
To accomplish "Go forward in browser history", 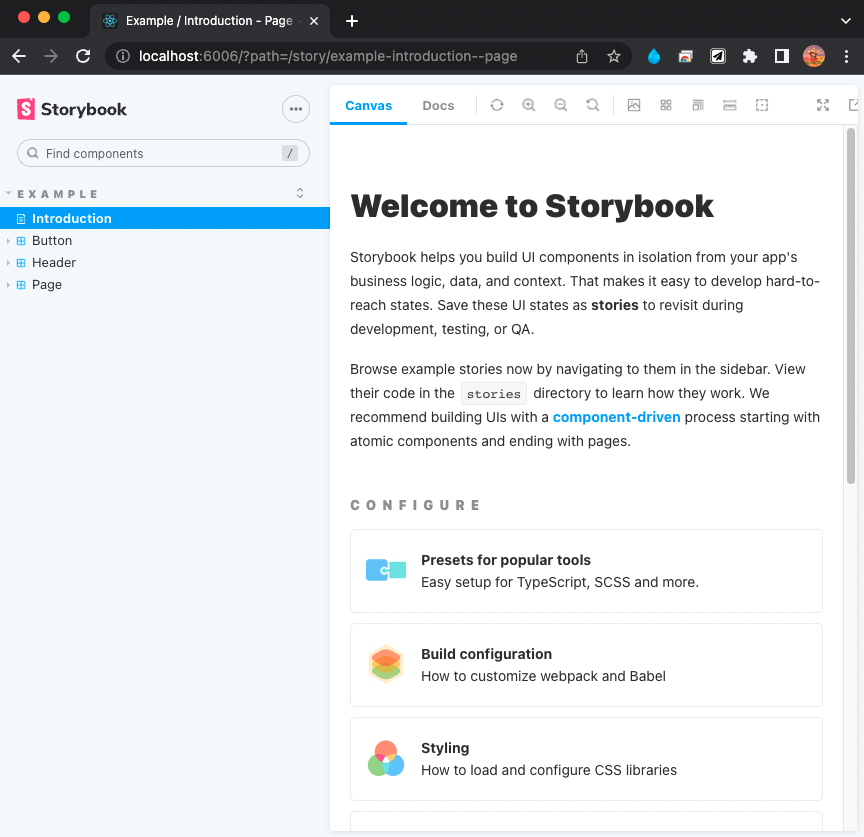I will 51,56.
